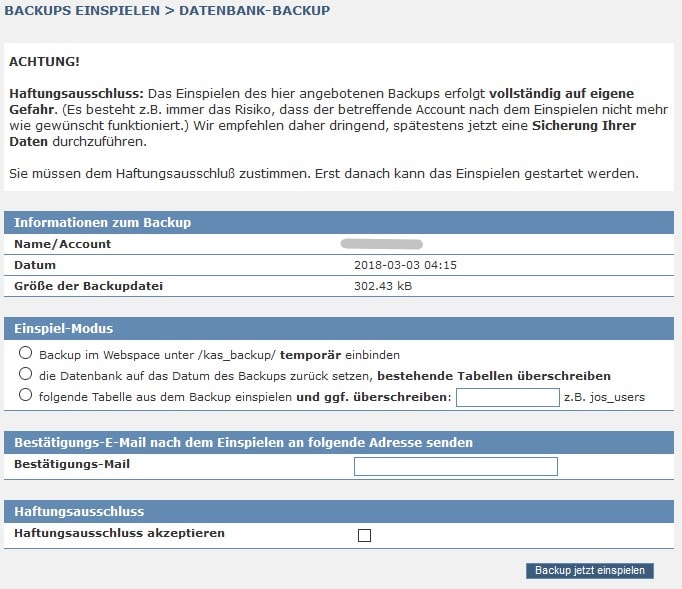This screenshot has height=589, width=682.
Task: Click Größe der Backupdatei label
Action: coord(88,286)
